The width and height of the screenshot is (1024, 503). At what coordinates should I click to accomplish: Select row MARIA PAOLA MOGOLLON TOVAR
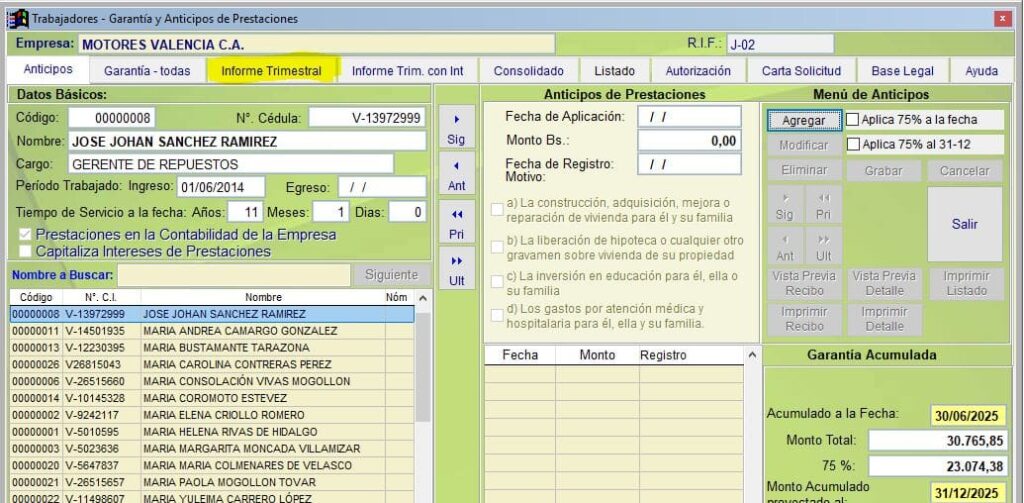pos(212,483)
